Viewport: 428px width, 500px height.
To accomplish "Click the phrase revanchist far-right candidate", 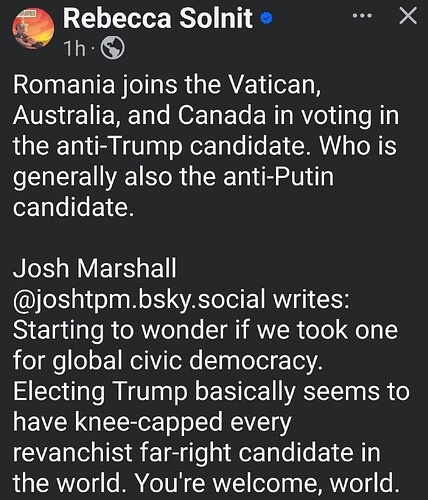I will click(183, 453).
